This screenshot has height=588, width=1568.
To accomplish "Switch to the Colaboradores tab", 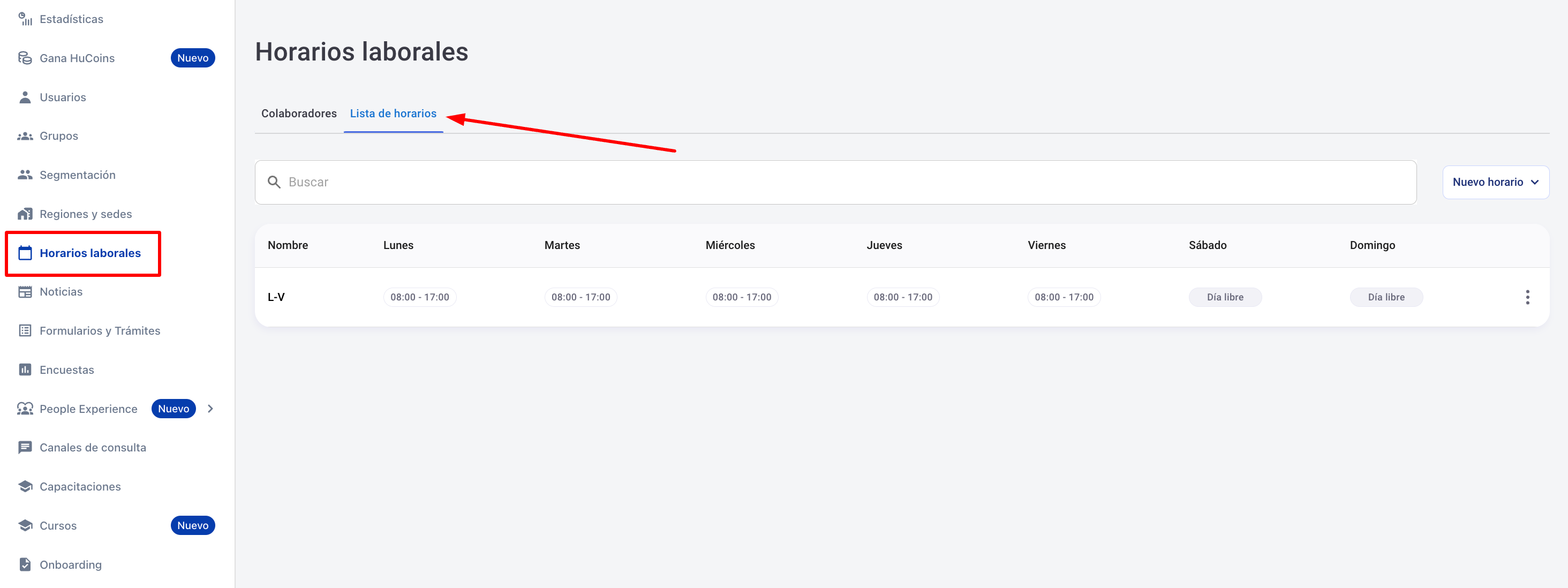I will pos(299,113).
